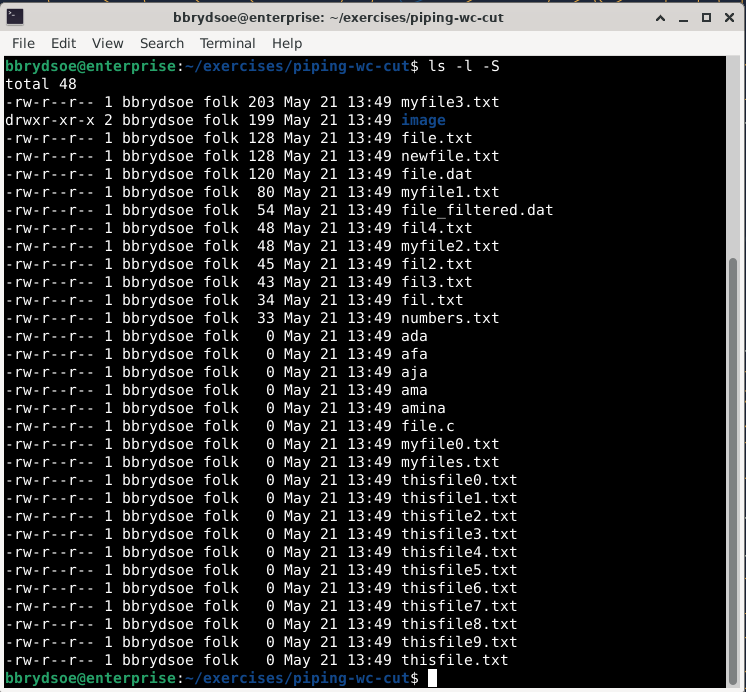The image size is (746, 692).
Task: Open the View menu
Action: (x=107, y=43)
